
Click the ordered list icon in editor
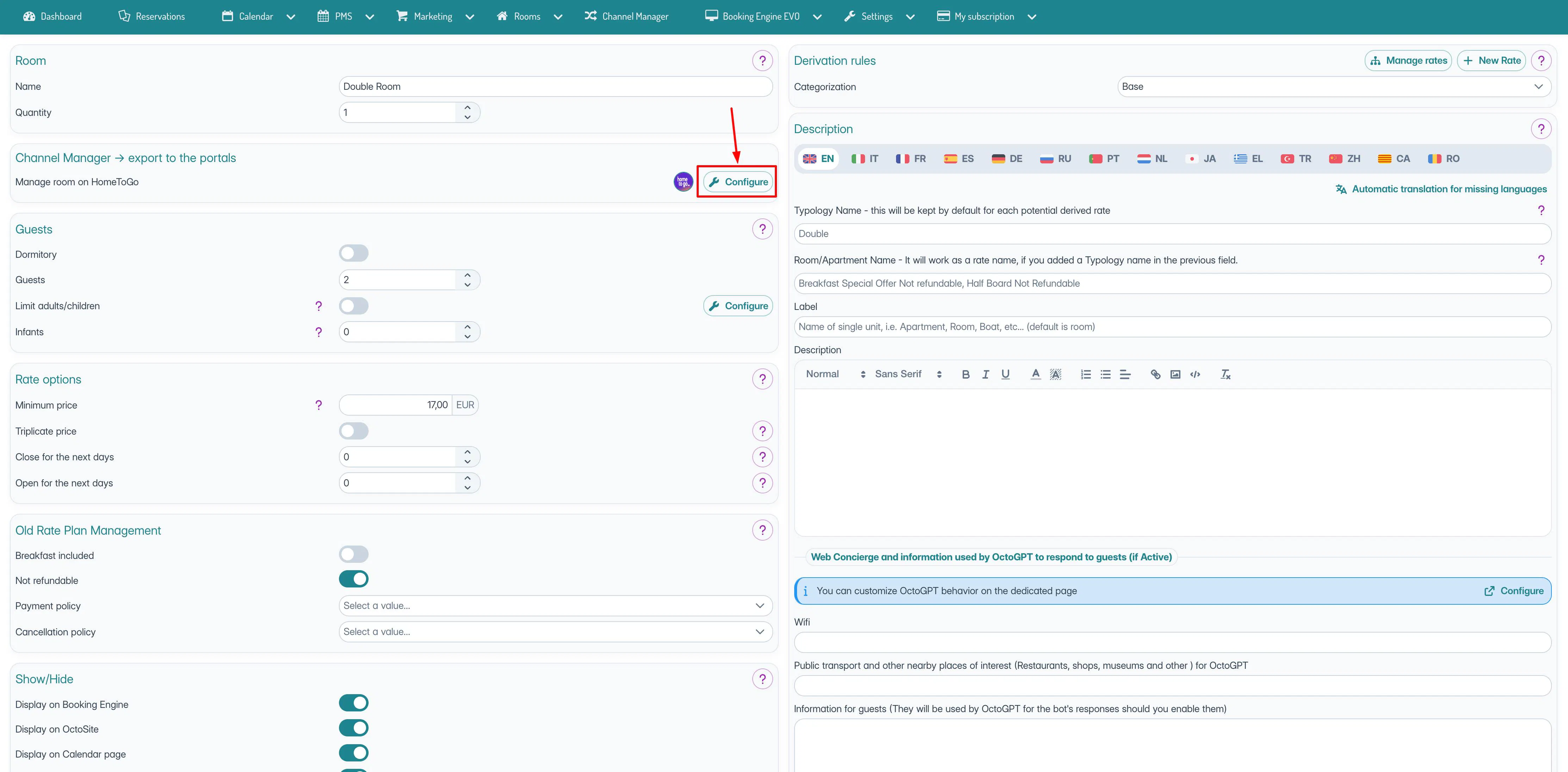pyautogui.click(x=1085, y=374)
